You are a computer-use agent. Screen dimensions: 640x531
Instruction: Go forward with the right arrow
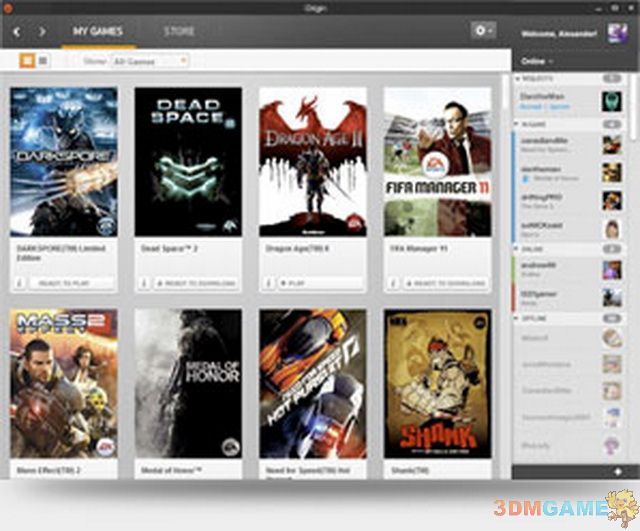[x=42, y=31]
